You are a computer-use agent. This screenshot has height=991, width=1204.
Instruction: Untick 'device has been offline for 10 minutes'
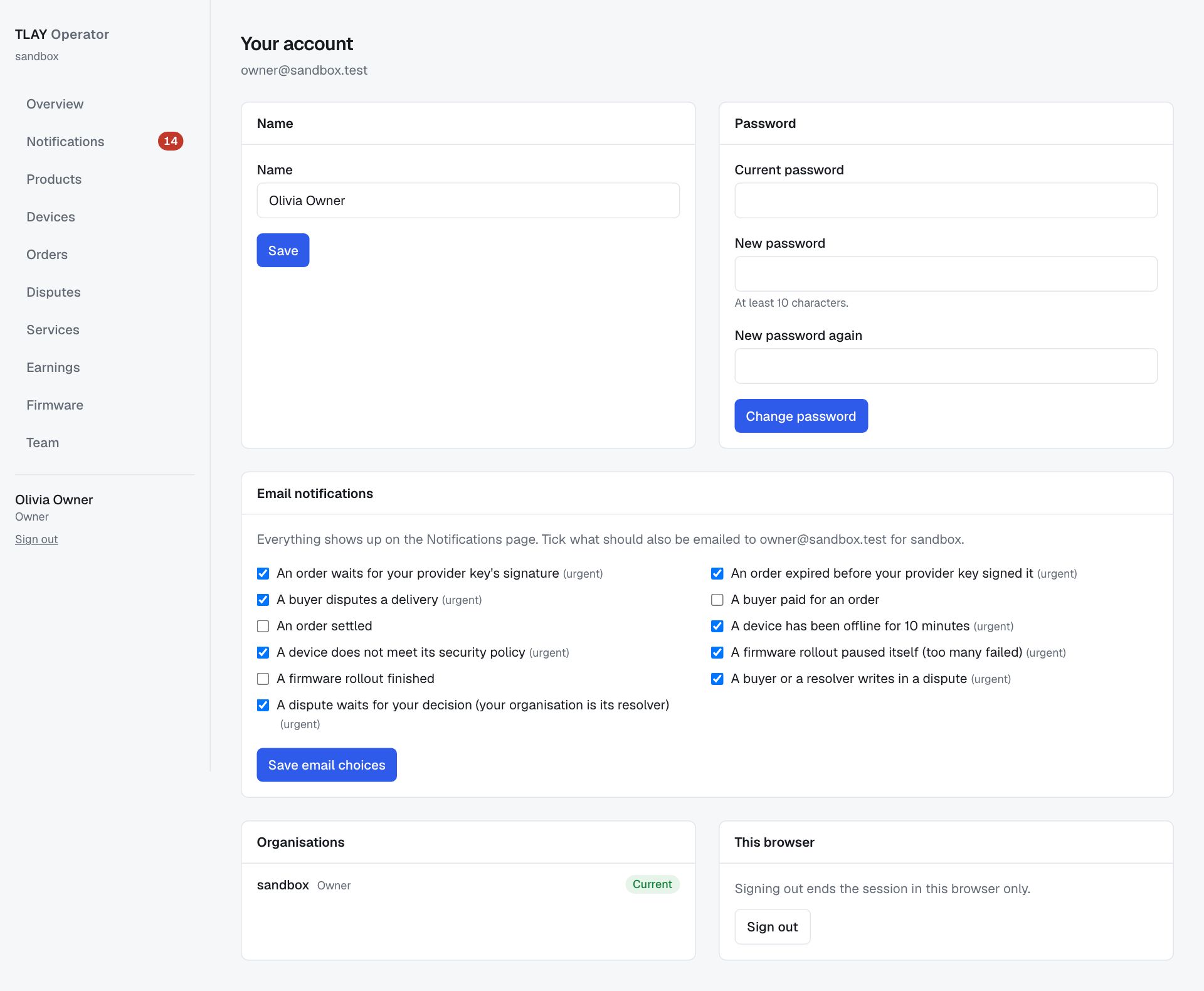[717, 627]
